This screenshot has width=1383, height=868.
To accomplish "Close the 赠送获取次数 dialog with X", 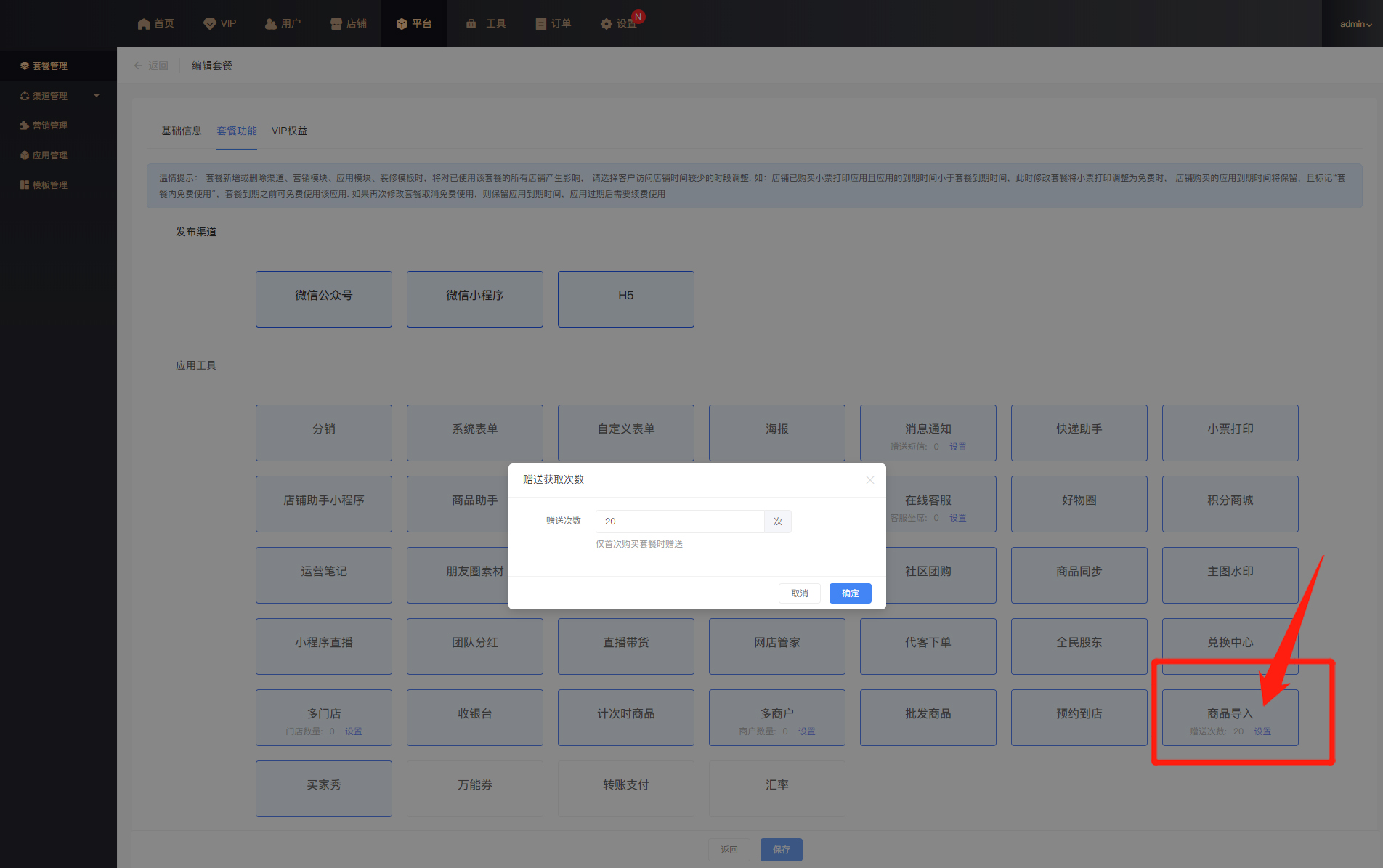I will coord(869,480).
